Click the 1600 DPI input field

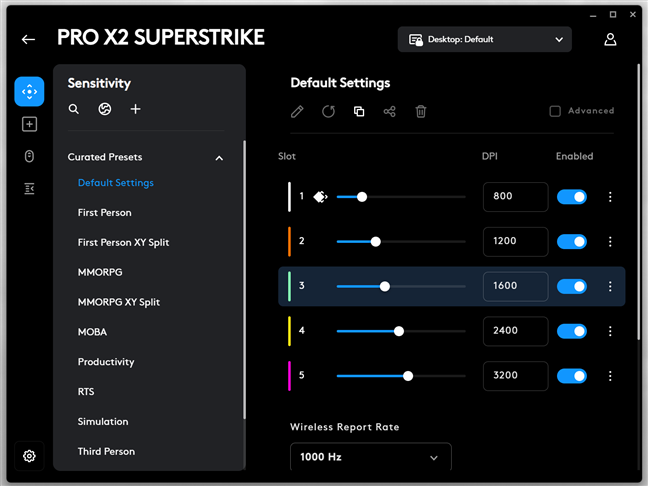coord(515,286)
